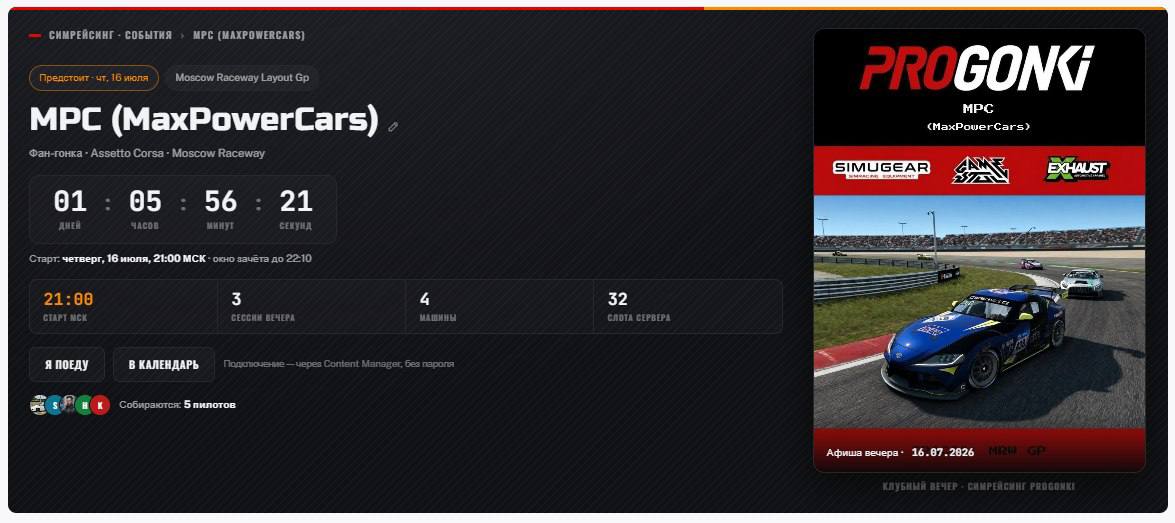Click the "Собираются: 5 пилотов" text
Viewport: 1175px width, 523px height.
(x=178, y=405)
